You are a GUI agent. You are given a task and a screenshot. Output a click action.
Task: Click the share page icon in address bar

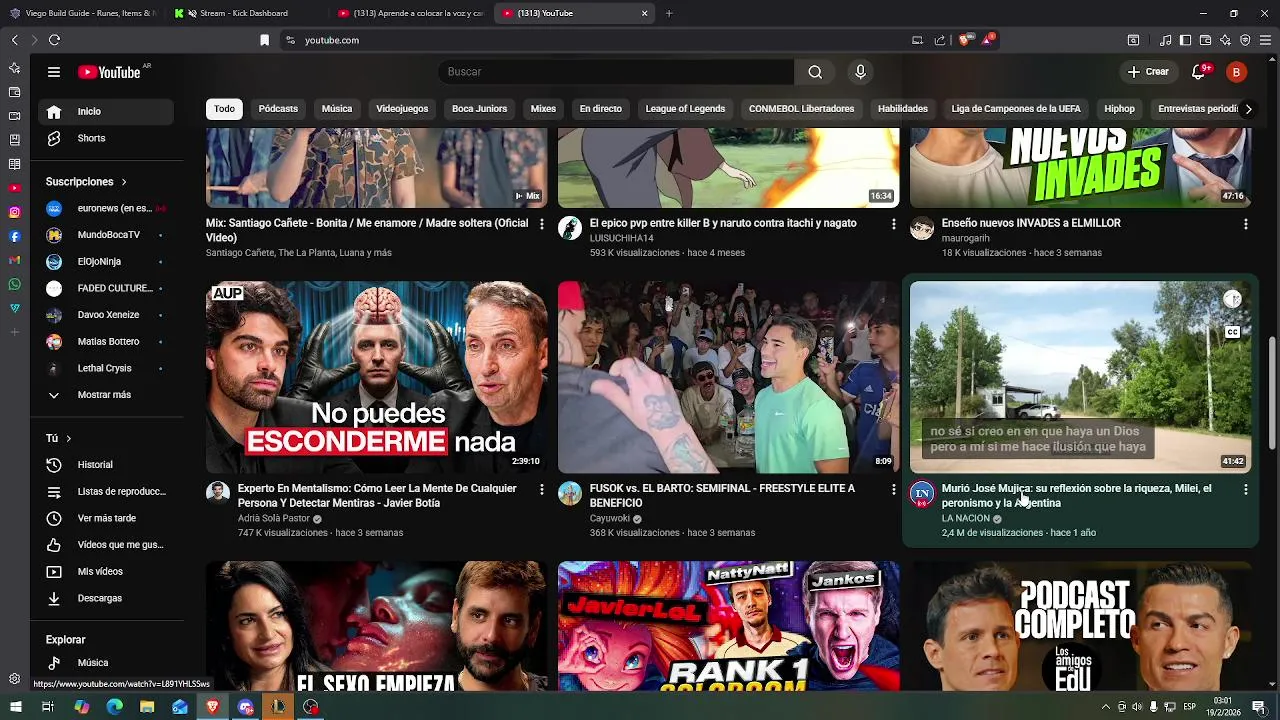(x=940, y=40)
